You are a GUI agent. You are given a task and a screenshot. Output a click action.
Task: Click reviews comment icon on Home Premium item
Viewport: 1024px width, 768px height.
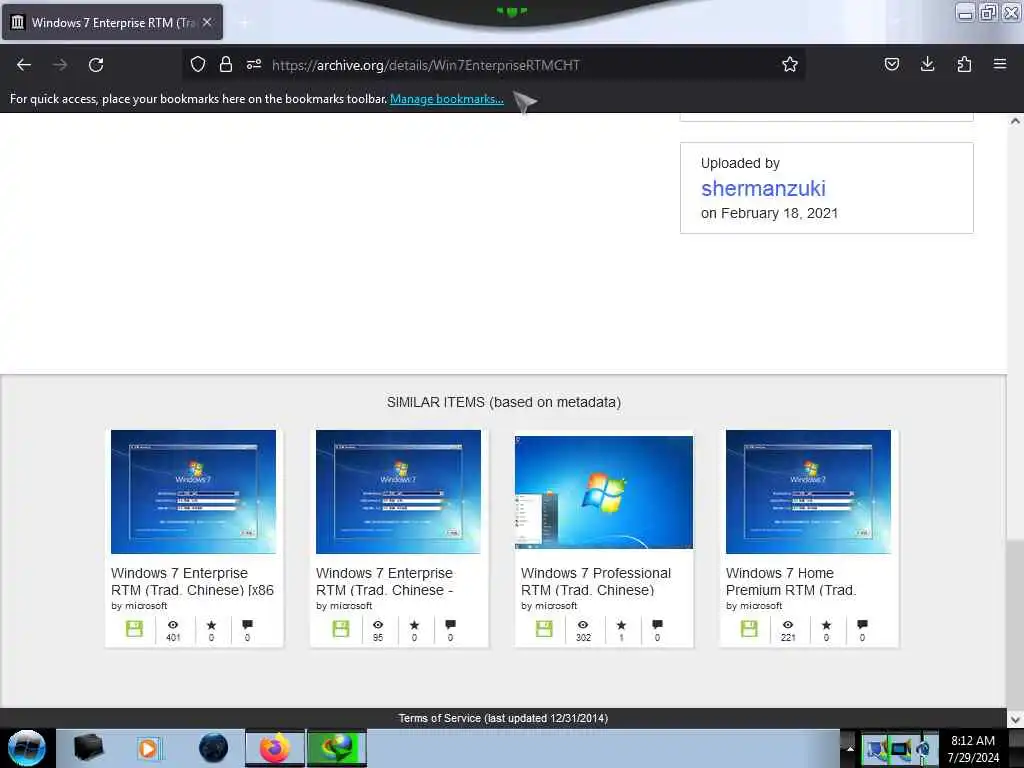[862, 624]
